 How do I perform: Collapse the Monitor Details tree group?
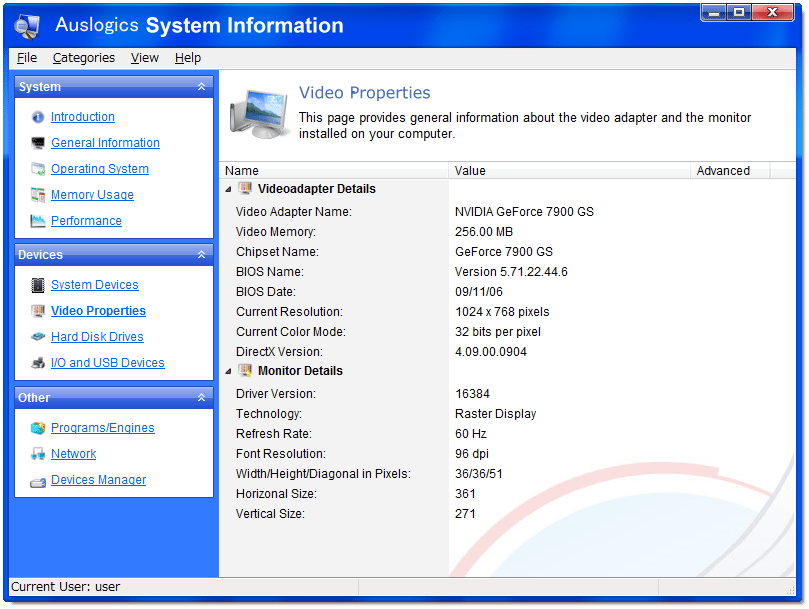coord(229,372)
